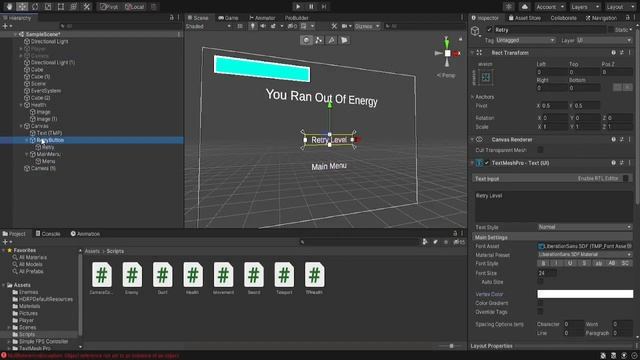This screenshot has width=640, height=360.
Task: Open the Layout dropdown
Action: 620,7
